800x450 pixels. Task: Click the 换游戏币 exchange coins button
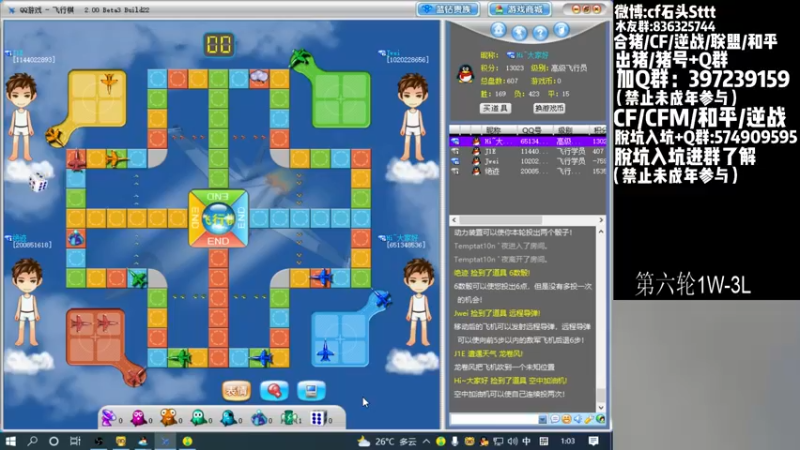549,108
